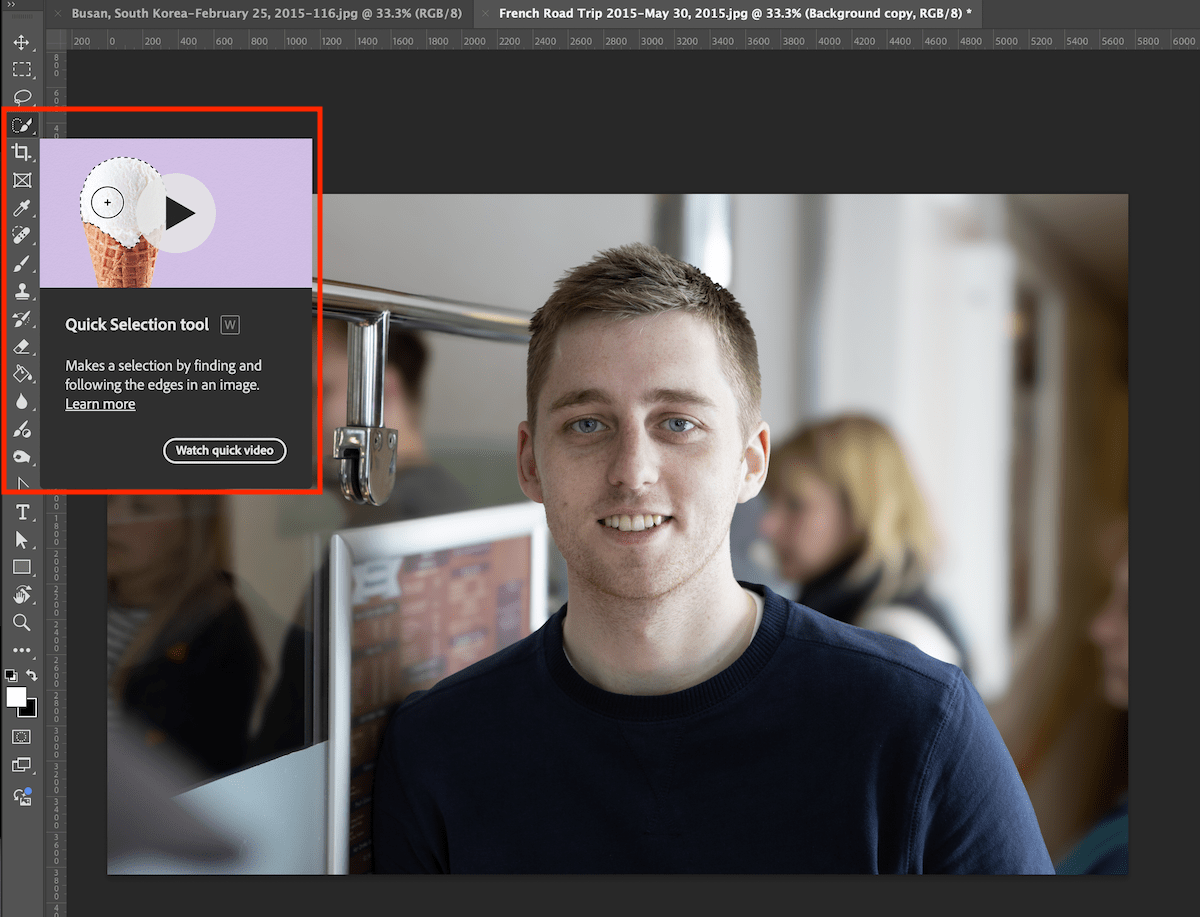Select the Clone Stamp tool

[x=22, y=291]
